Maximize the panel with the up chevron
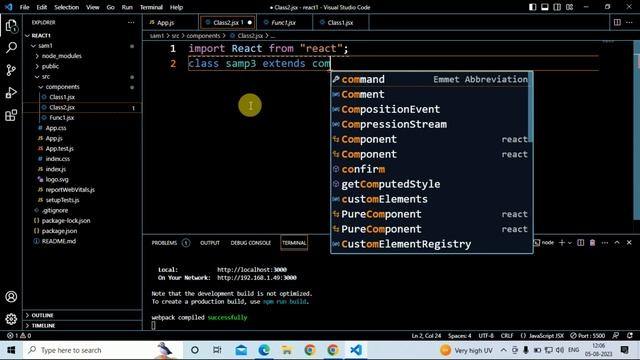Image resolution: width=640 pixels, height=360 pixels. click(x=617, y=242)
